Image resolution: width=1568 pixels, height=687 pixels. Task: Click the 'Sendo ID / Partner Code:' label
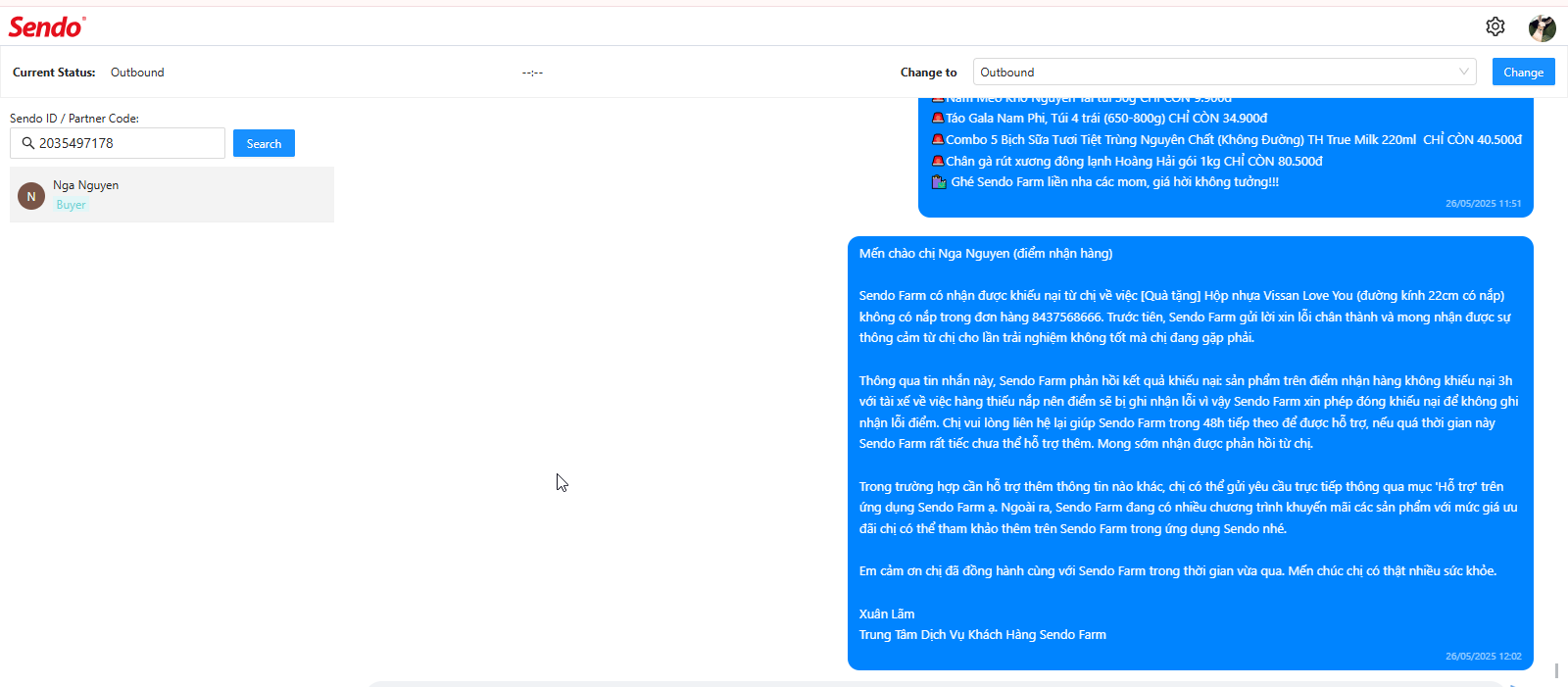point(74,119)
